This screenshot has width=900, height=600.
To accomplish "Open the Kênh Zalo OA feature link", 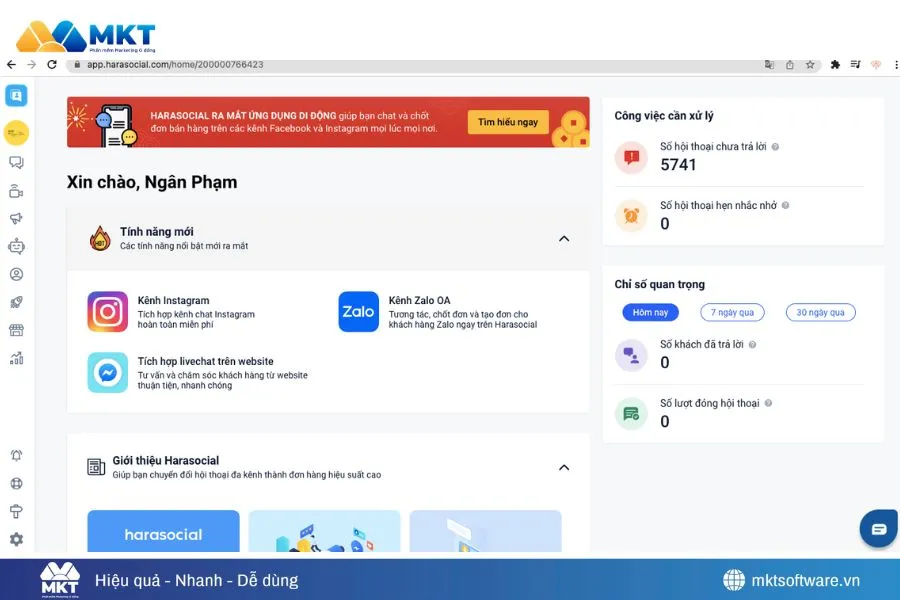I will tap(419, 301).
